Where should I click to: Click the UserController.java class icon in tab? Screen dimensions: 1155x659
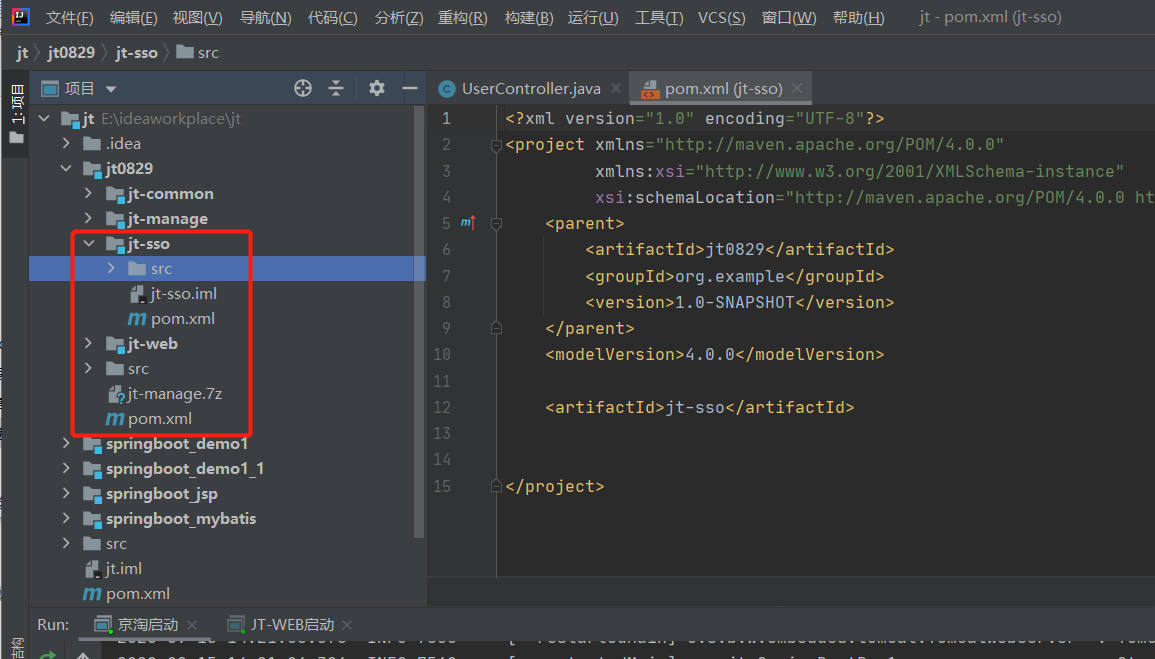tap(446, 89)
